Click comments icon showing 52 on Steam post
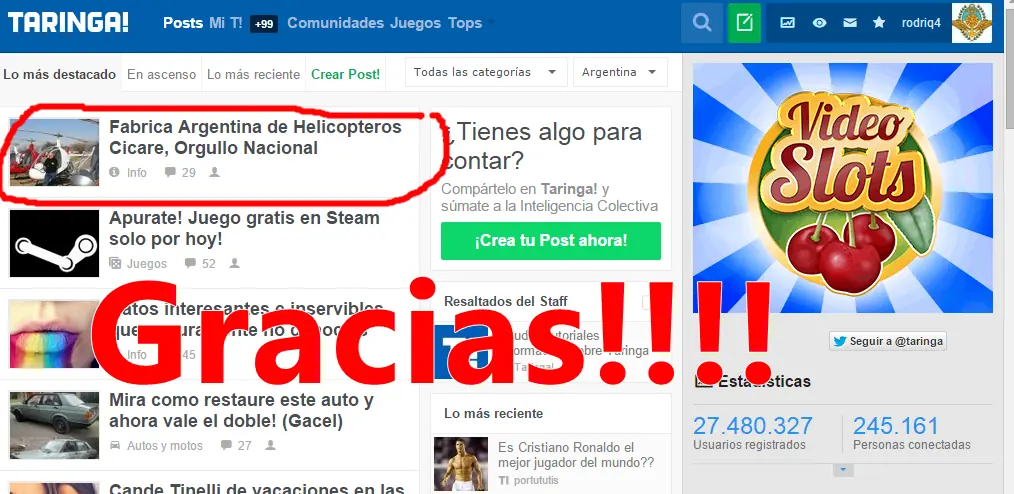This screenshot has width=1014, height=494. [190, 263]
